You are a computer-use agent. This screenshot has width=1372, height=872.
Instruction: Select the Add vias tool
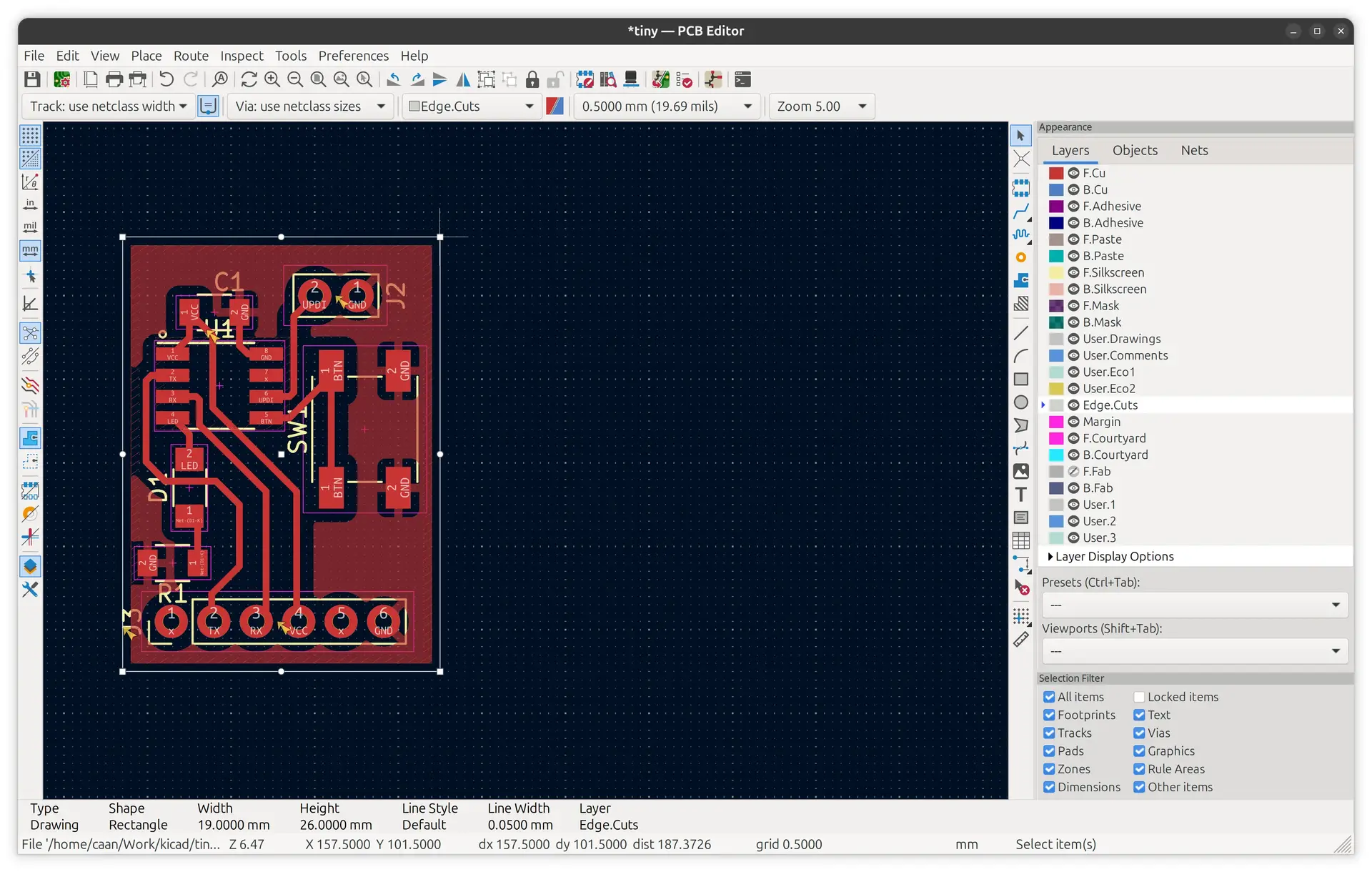(1021, 257)
